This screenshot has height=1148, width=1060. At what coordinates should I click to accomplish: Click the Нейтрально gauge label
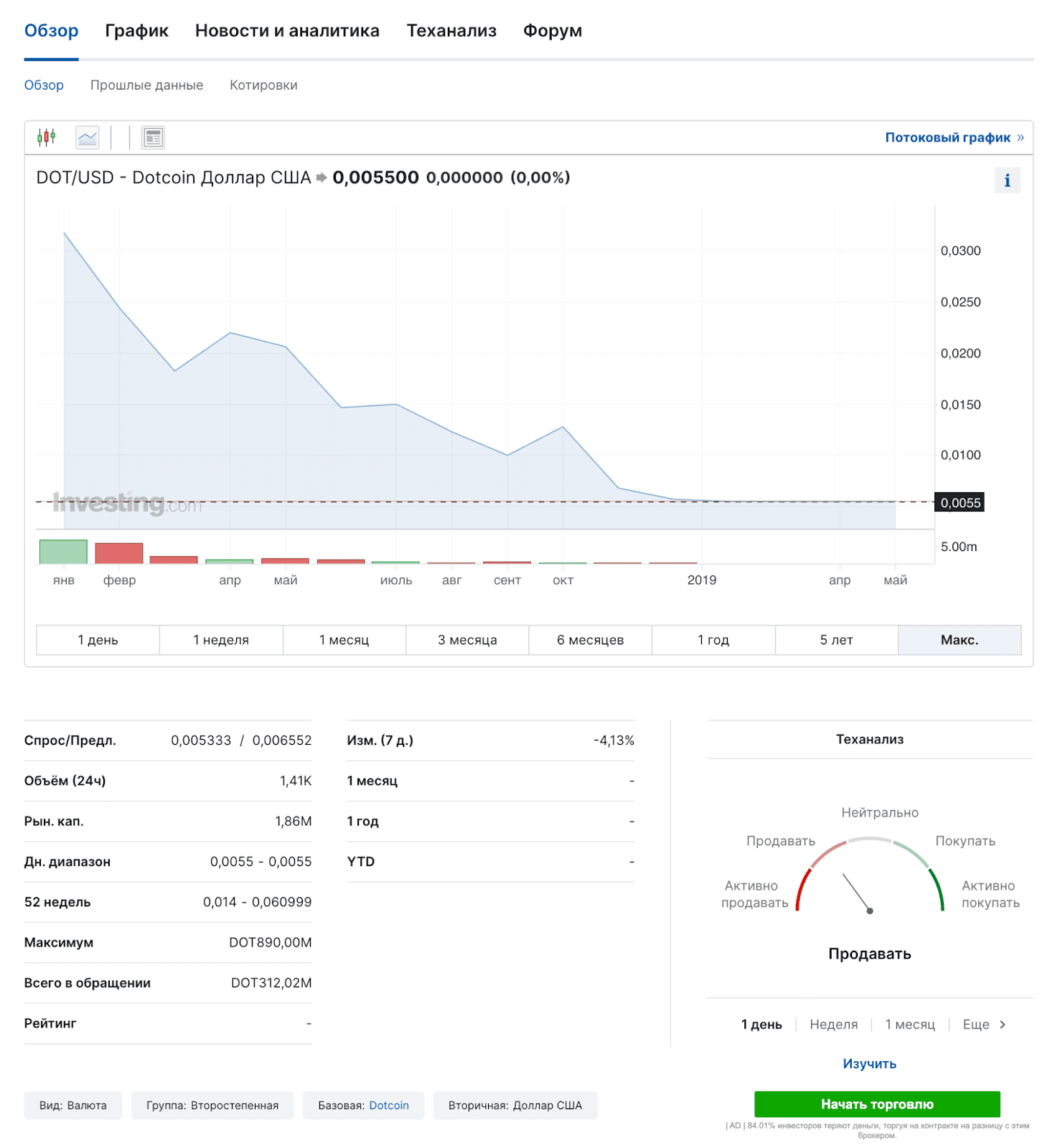880,812
